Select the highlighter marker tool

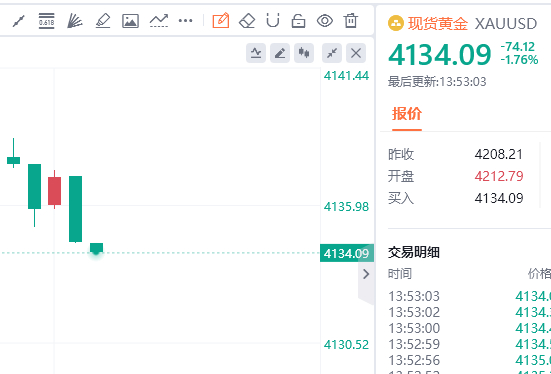coord(103,21)
